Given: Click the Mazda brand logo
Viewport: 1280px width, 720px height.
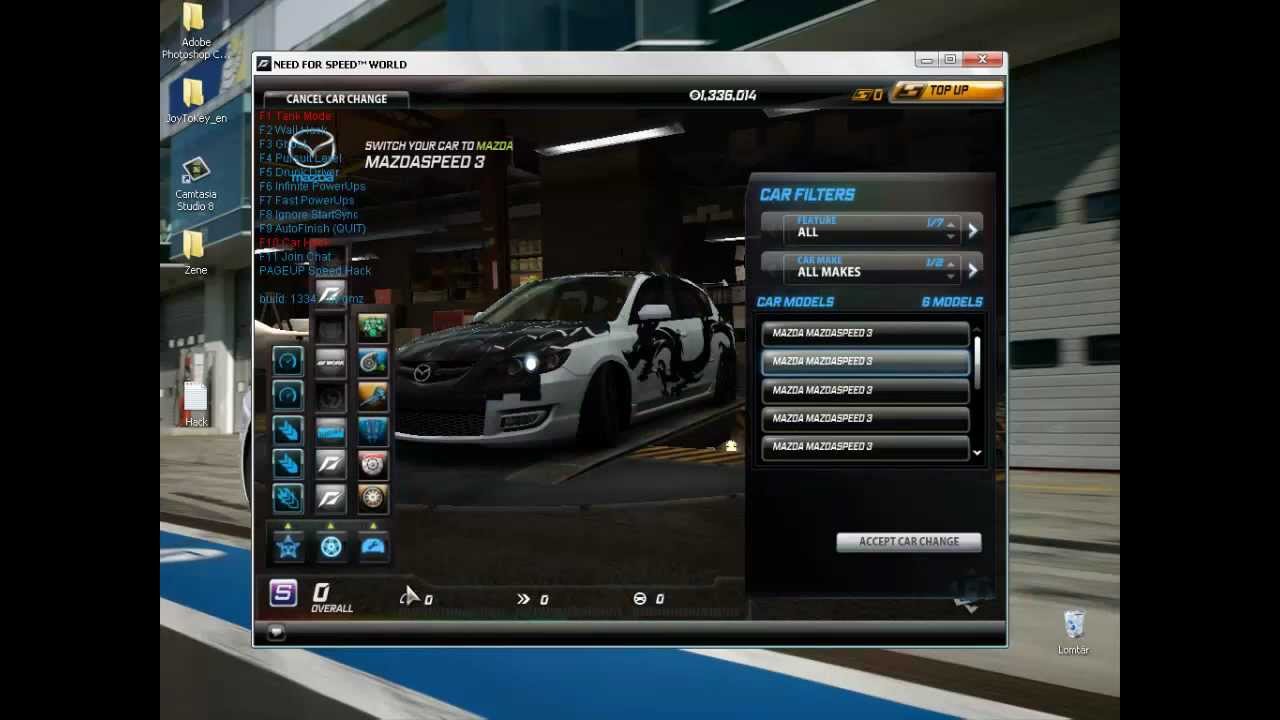Looking at the screenshot, I should click(312, 154).
